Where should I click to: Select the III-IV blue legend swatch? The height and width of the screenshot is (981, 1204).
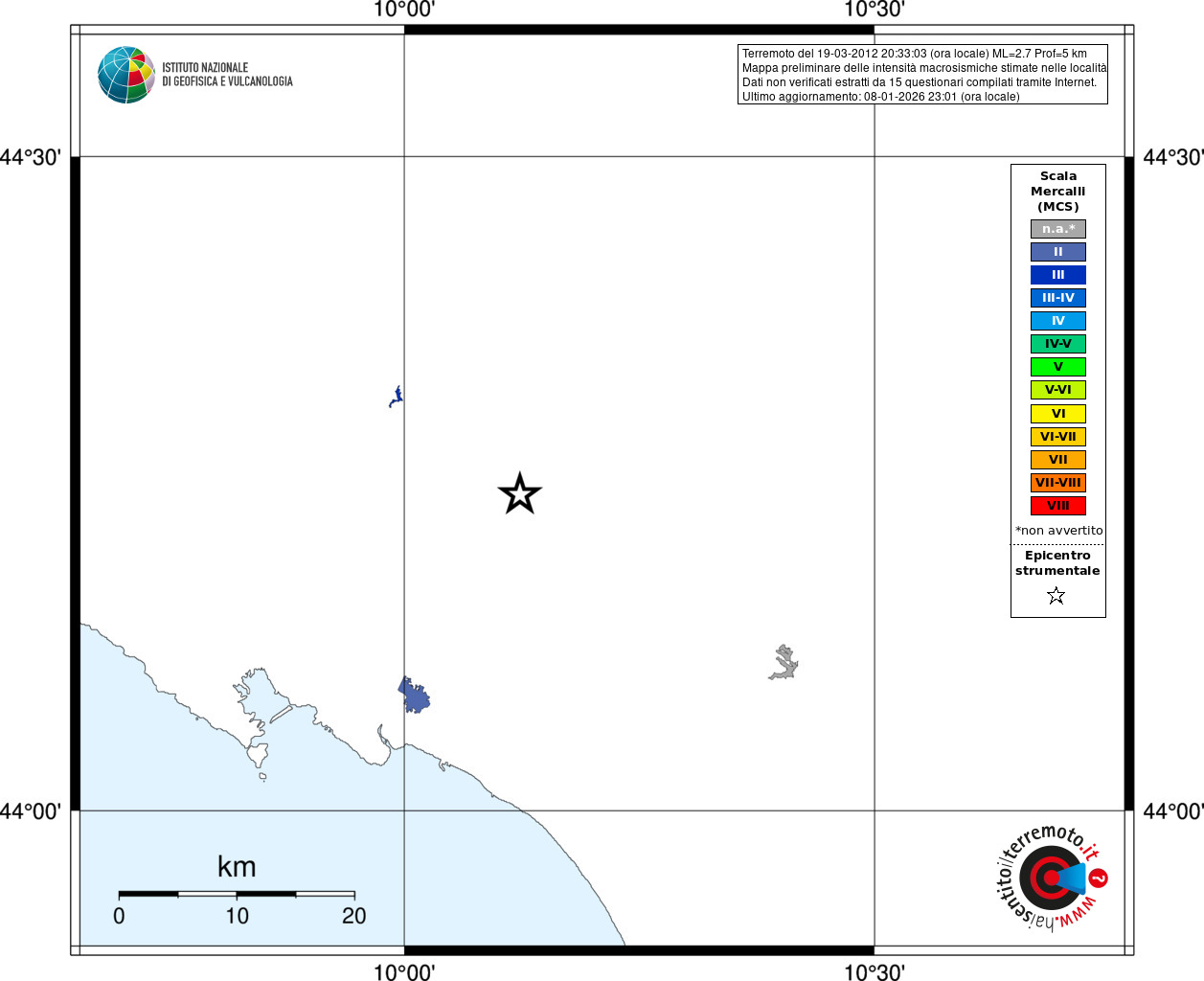click(x=1058, y=298)
